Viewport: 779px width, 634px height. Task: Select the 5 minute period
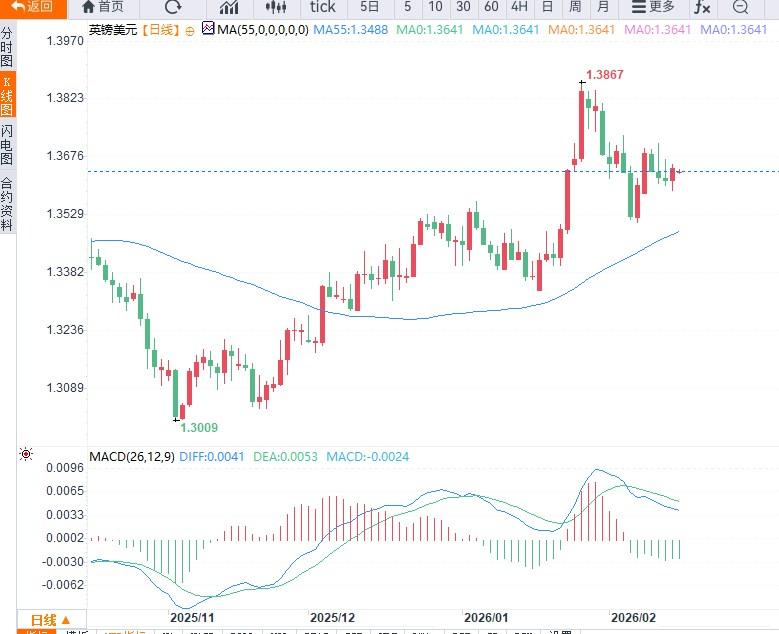click(x=407, y=7)
